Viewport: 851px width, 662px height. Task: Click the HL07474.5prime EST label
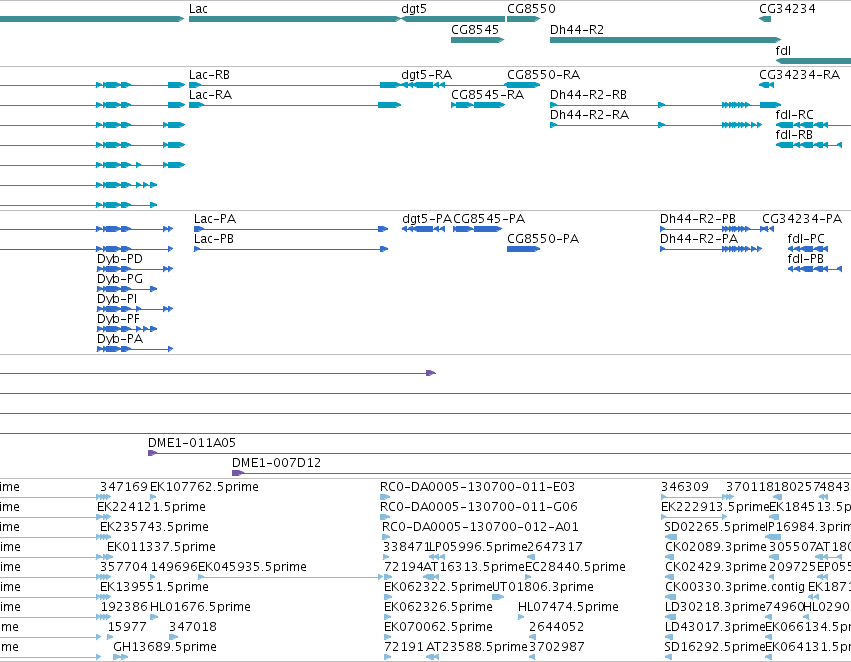pyautogui.click(x=568, y=607)
